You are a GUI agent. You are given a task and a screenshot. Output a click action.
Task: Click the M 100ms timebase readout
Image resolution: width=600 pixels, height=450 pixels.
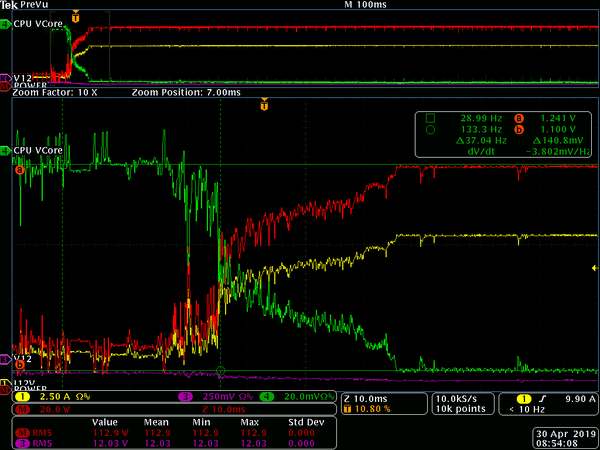[x=365, y=5]
